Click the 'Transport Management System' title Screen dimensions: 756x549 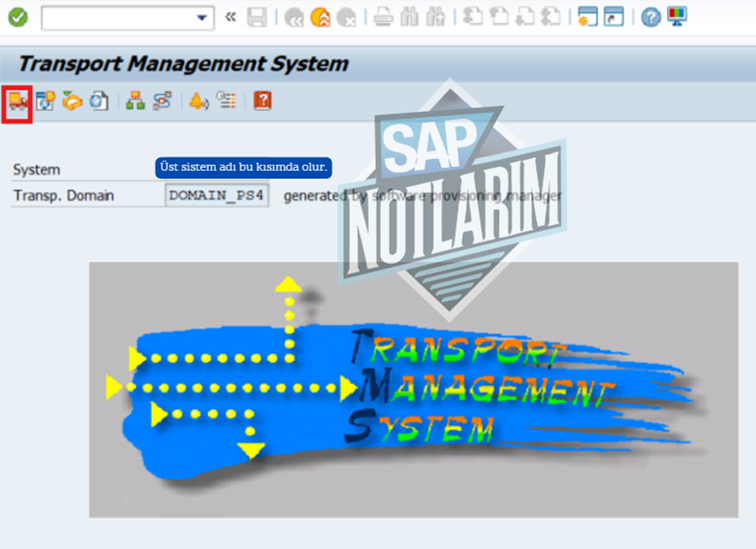pos(184,64)
